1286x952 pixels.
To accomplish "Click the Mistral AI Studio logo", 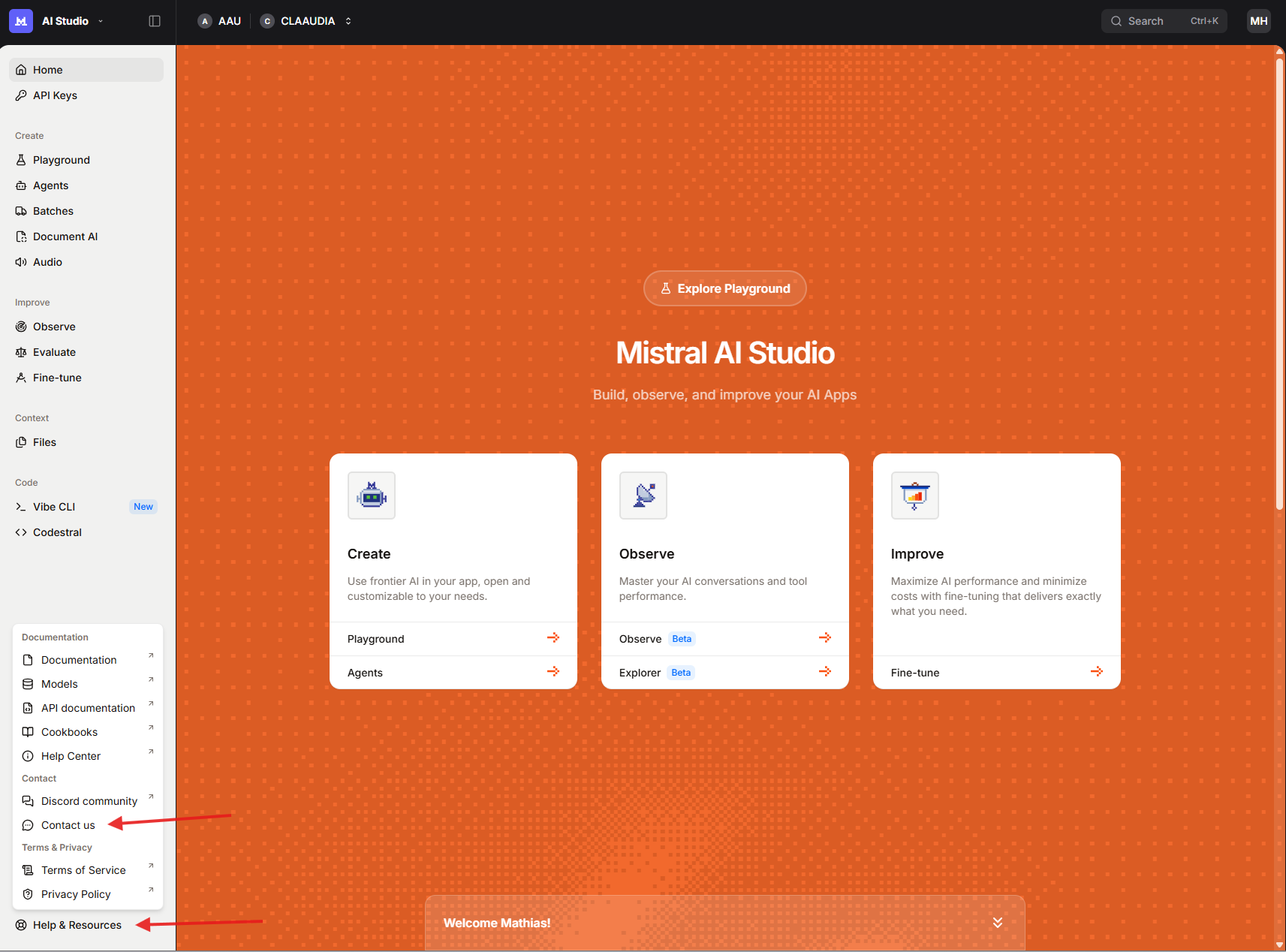I will click(x=20, y=20).
